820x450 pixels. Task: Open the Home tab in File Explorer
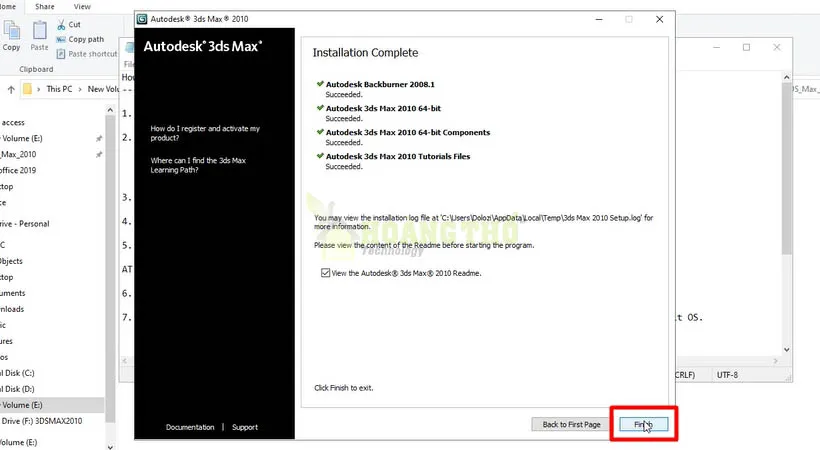click(7, 7)
